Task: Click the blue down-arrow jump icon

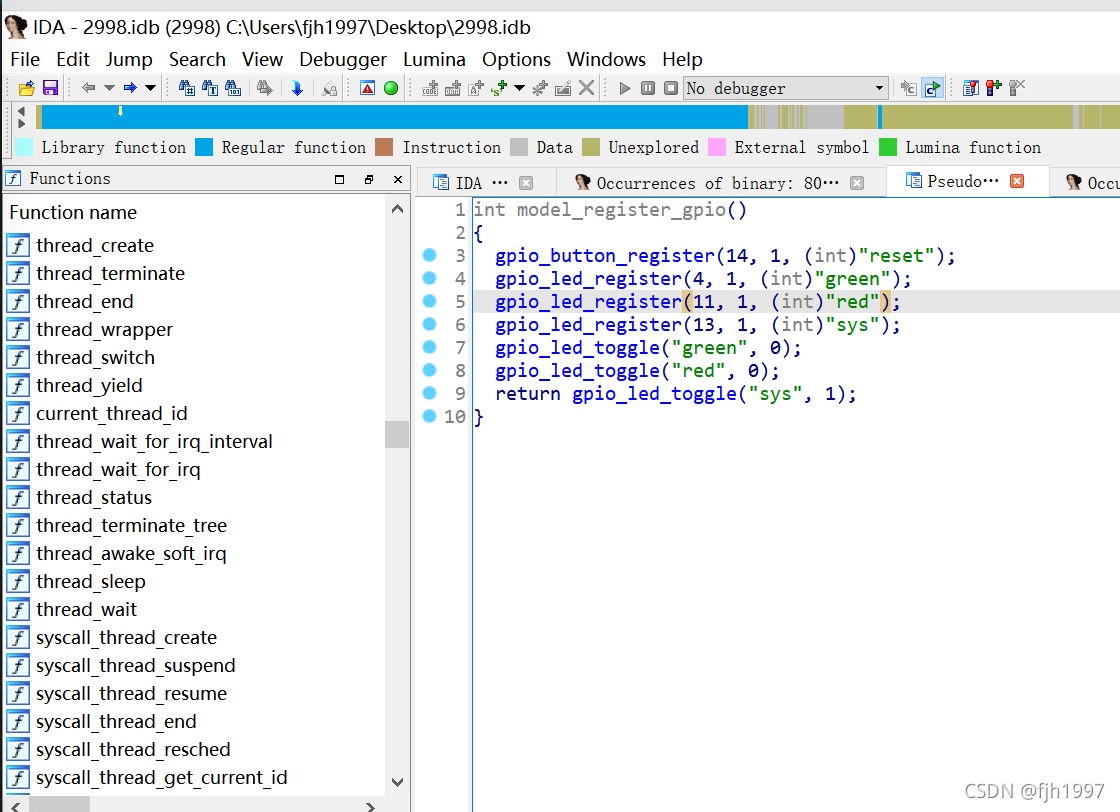Action: point(297,88)
